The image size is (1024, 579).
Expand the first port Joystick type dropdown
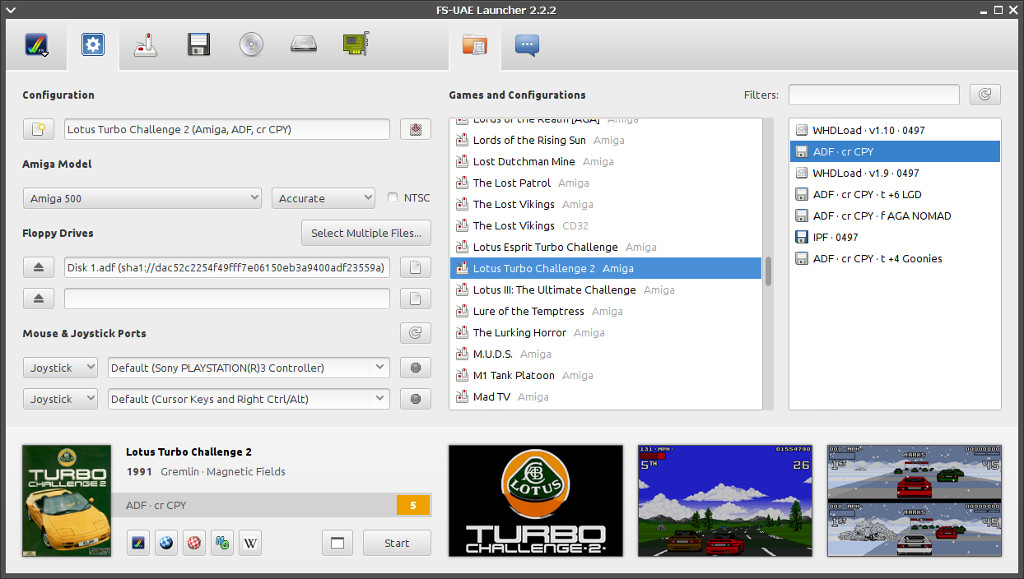[x=60, y=368]
